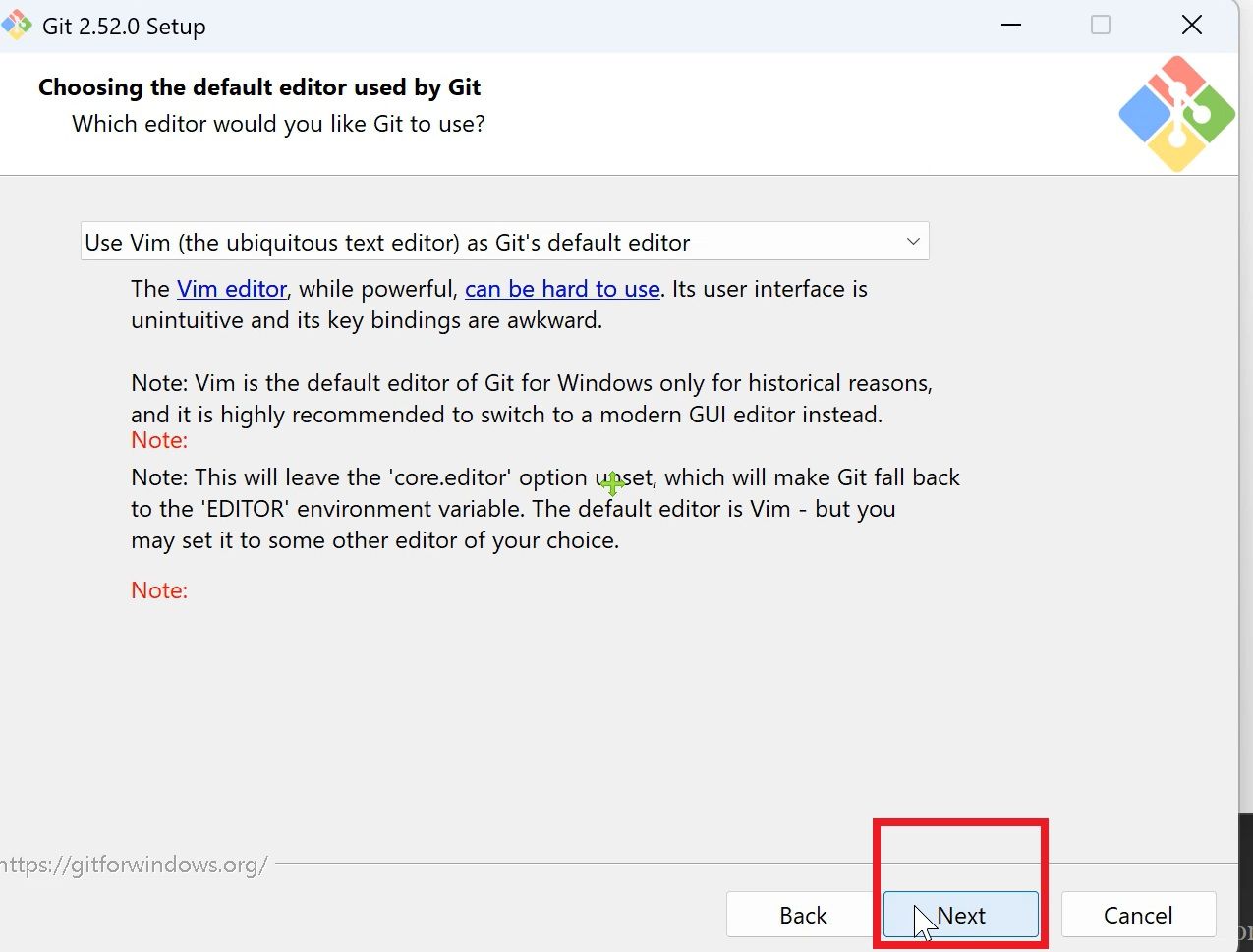
Task: Go to the previous step with Back
Action: [803, 915]
